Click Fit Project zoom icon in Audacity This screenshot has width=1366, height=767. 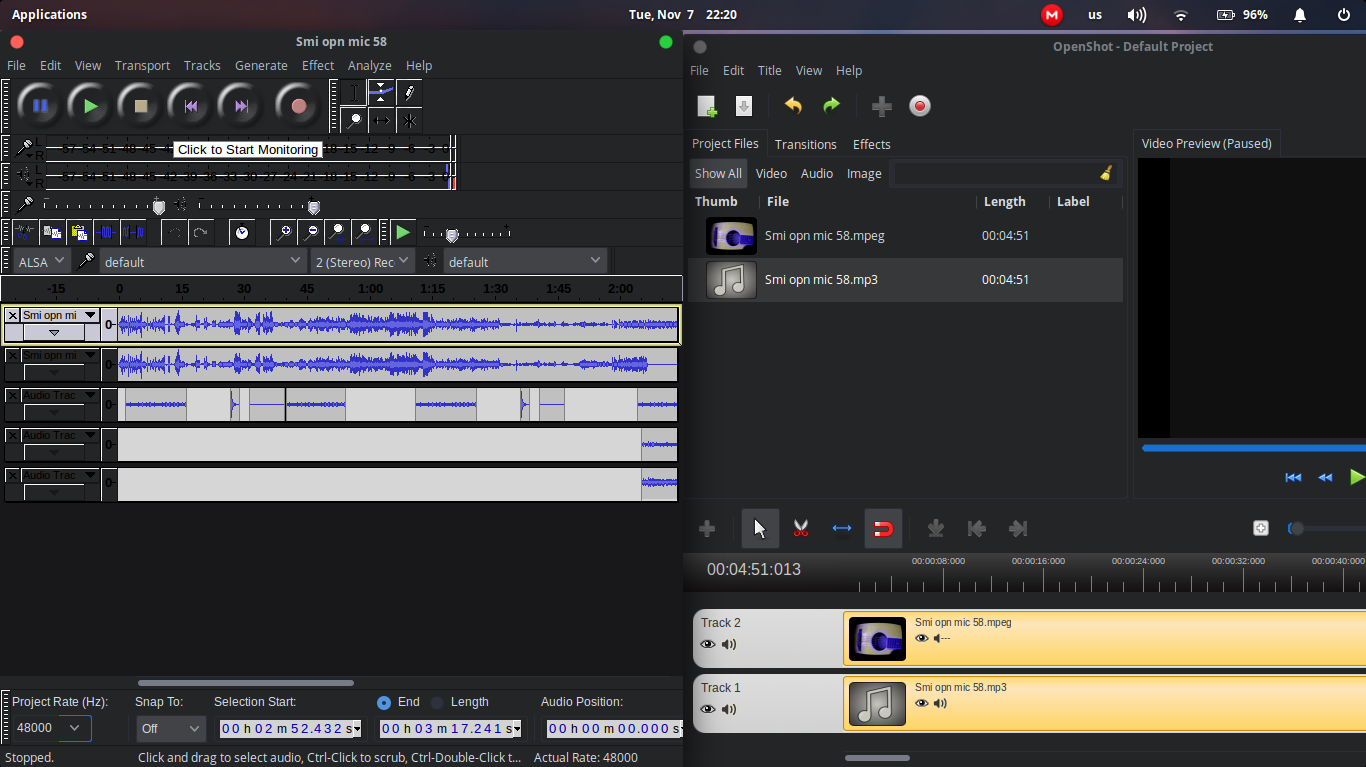click(365, 233)
